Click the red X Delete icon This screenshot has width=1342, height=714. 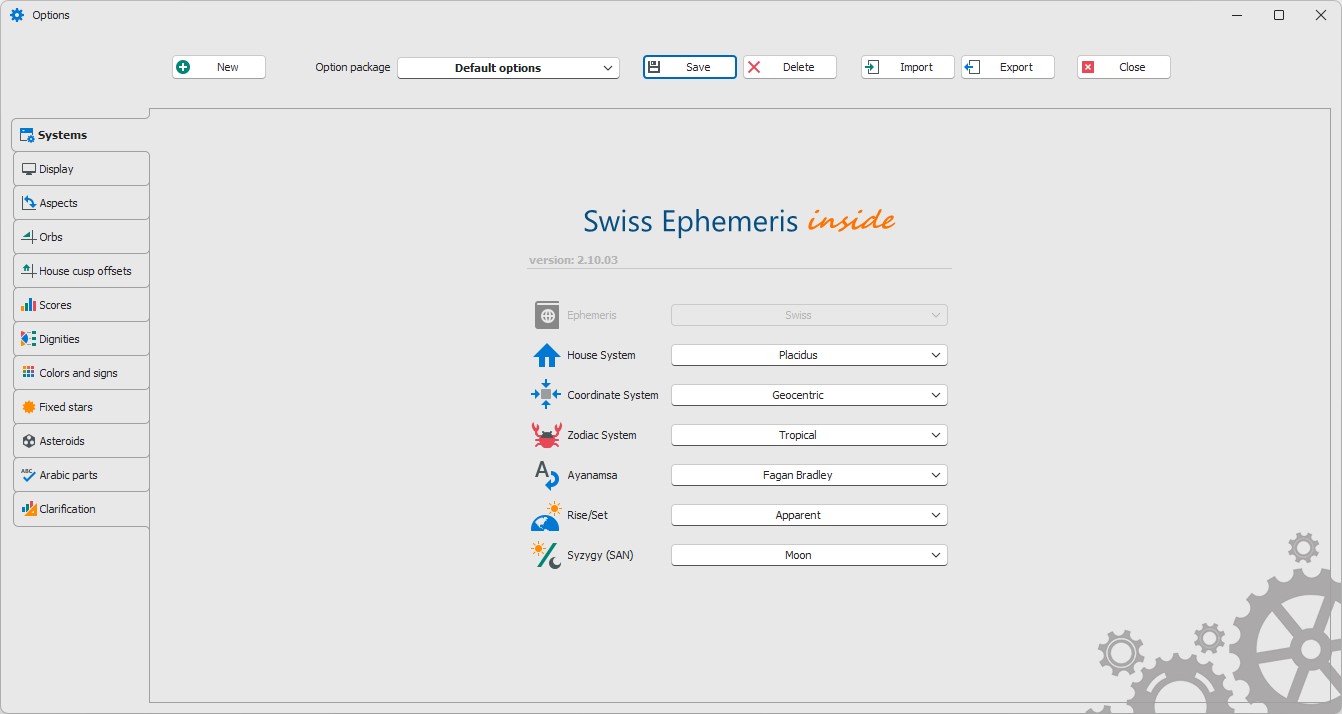(x=754, y=67)
